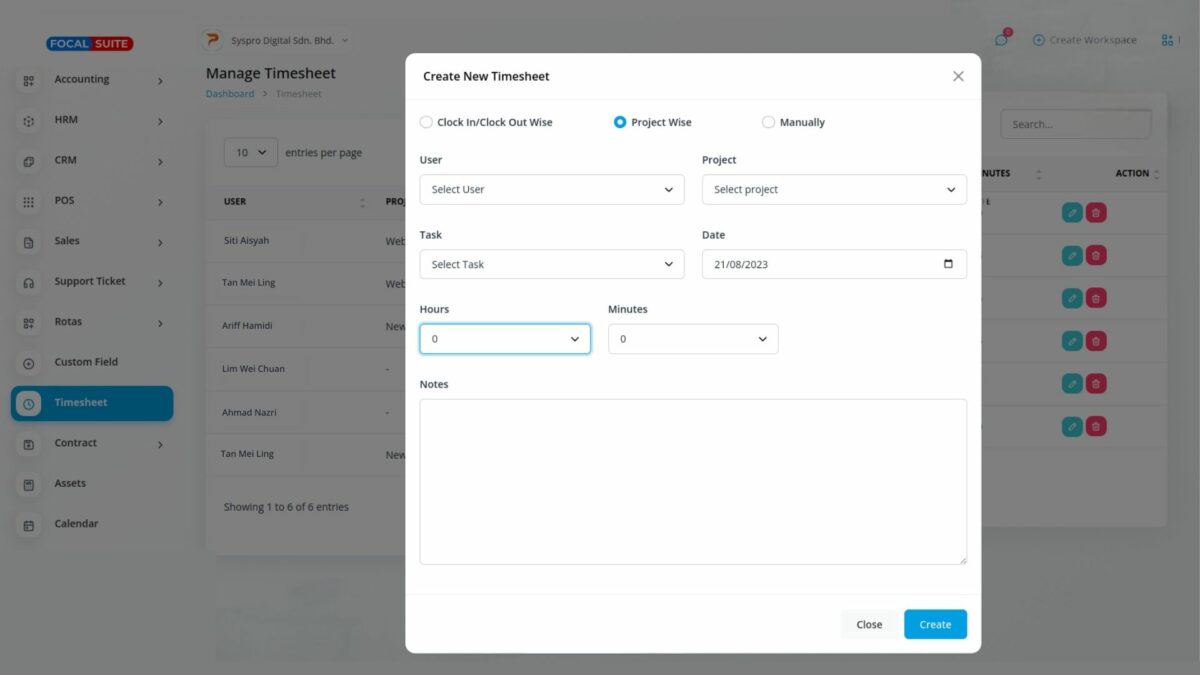The image size is (1200, 675).
Task: Select Clock In/Clock Out Wise option
Action: click(425, 121)
